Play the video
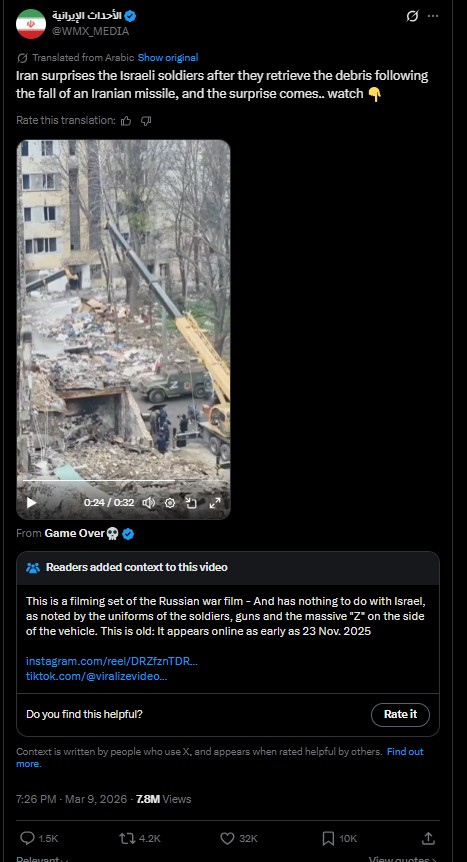This screenshot has height=862, width=467. [x=31, y=502]
